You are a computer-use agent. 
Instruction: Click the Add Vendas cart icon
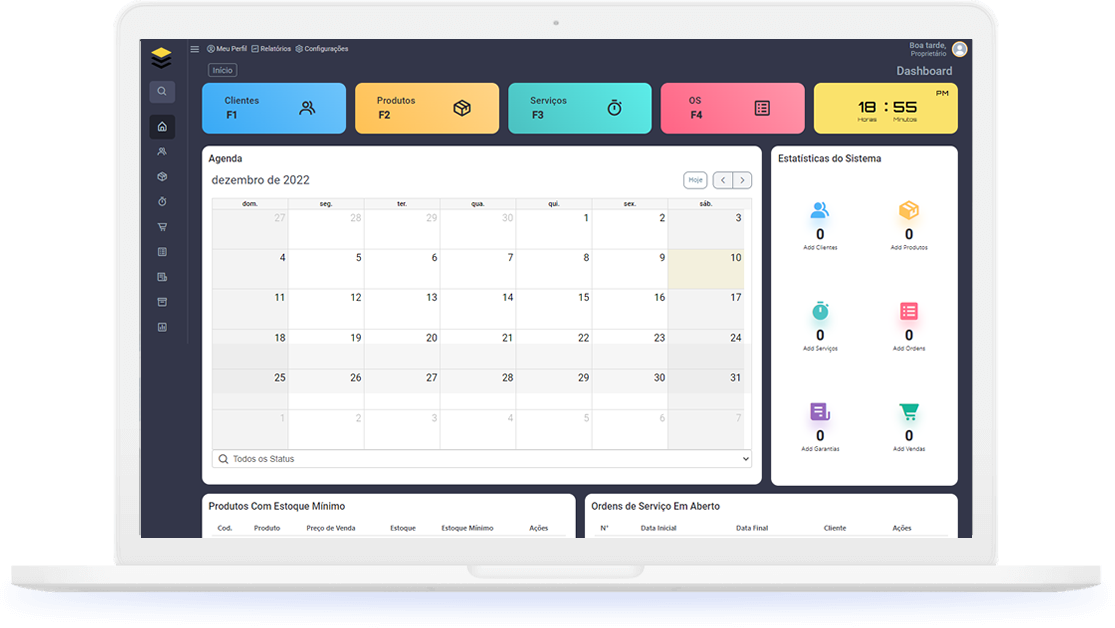[x=908, y=412]
